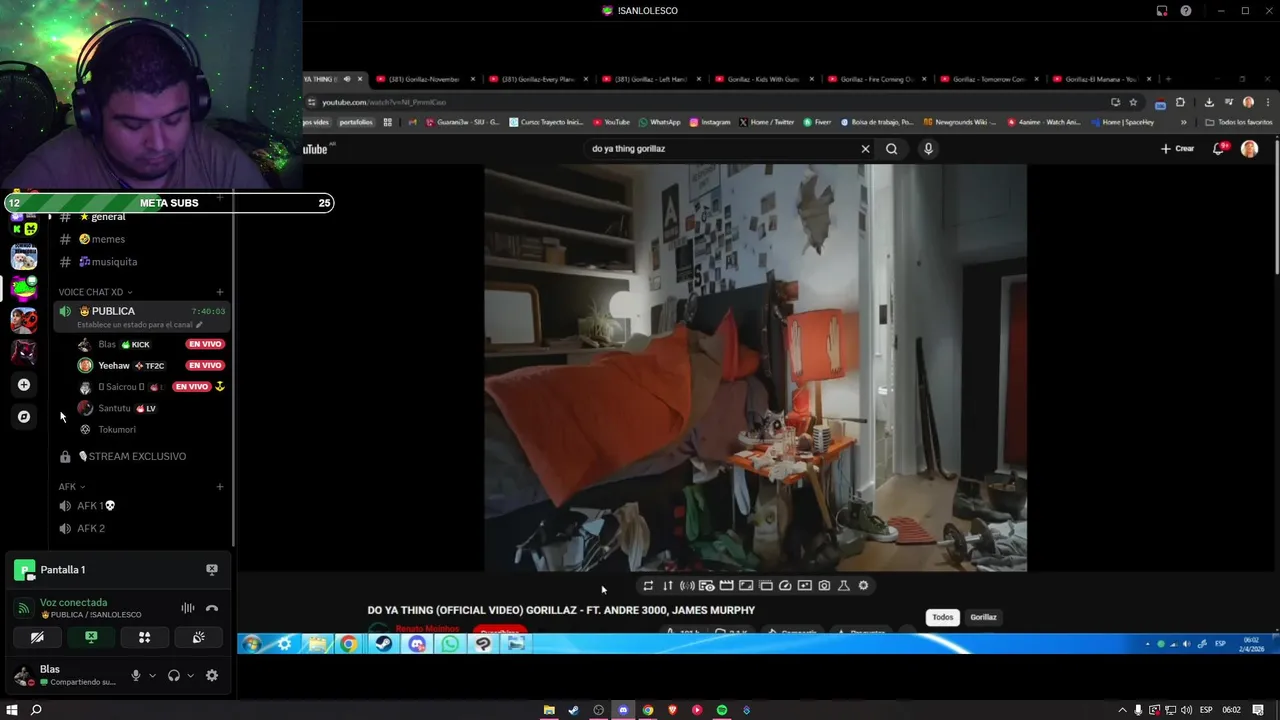Open video enhancer settings gear

(863, 586)
